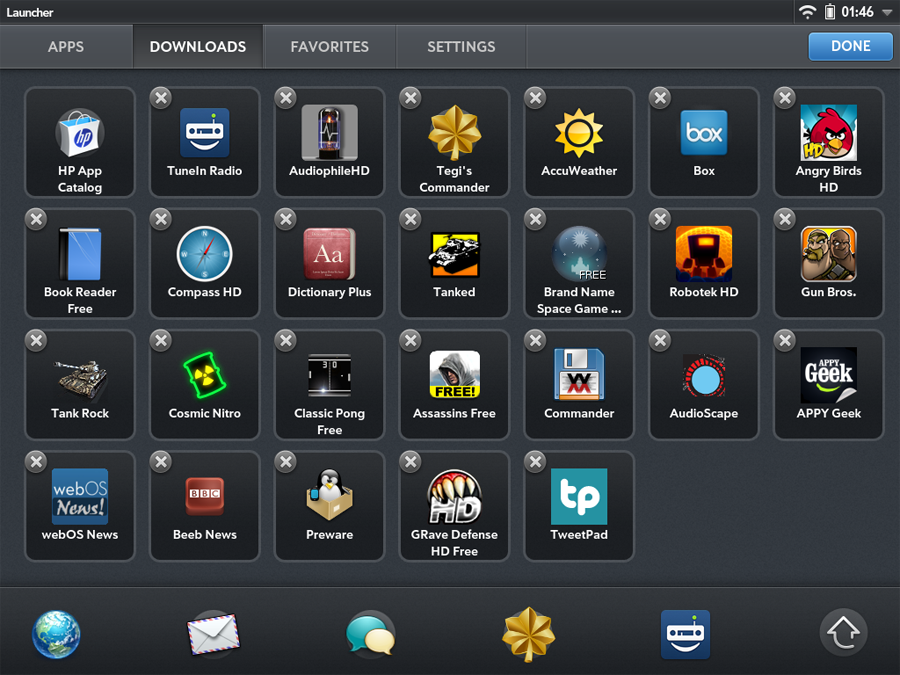This screenshot has width=900, height=675.
Task: Launch AudioScape
Action: click(x=704, y=385)
